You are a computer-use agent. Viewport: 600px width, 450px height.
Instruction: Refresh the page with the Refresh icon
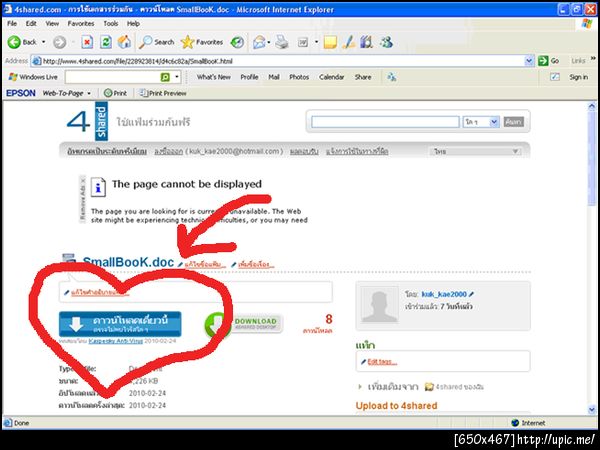tap(106, 42)
